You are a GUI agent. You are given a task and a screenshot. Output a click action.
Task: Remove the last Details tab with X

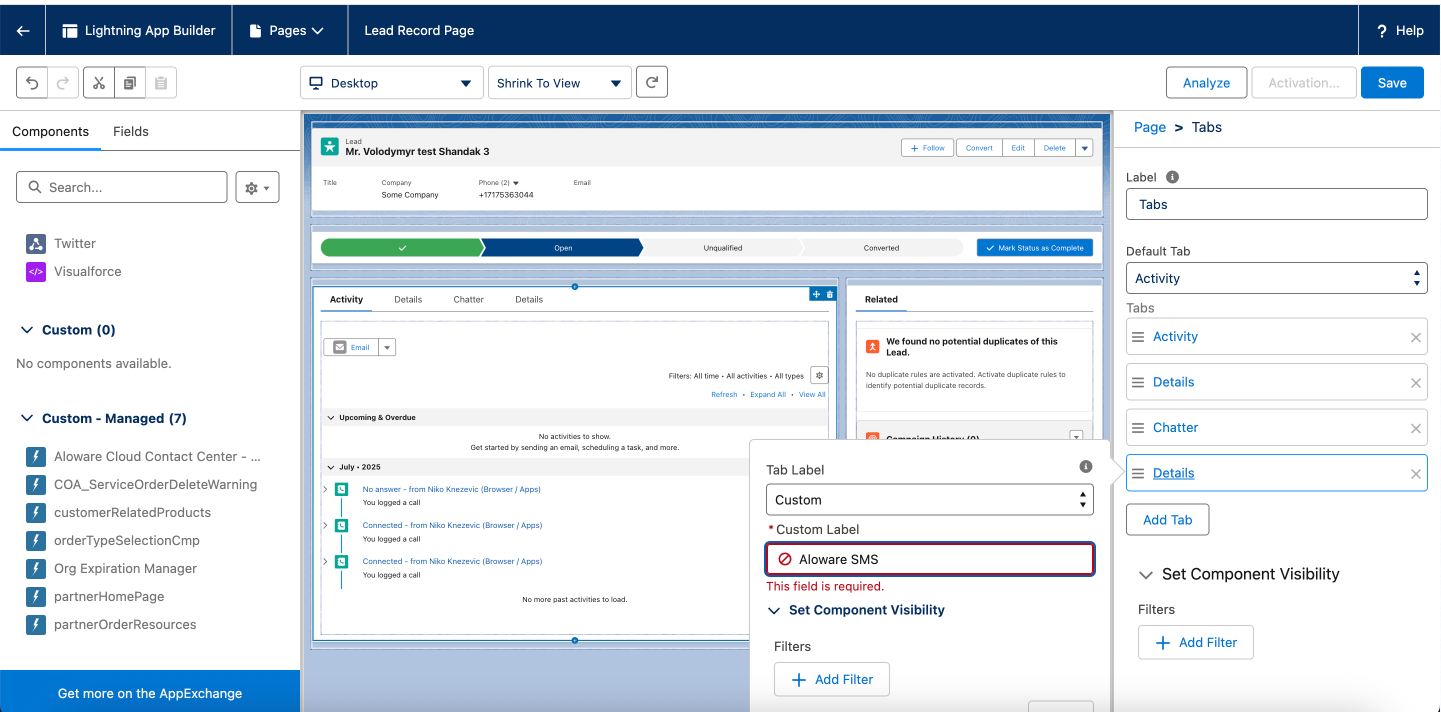click(1415, 474)
